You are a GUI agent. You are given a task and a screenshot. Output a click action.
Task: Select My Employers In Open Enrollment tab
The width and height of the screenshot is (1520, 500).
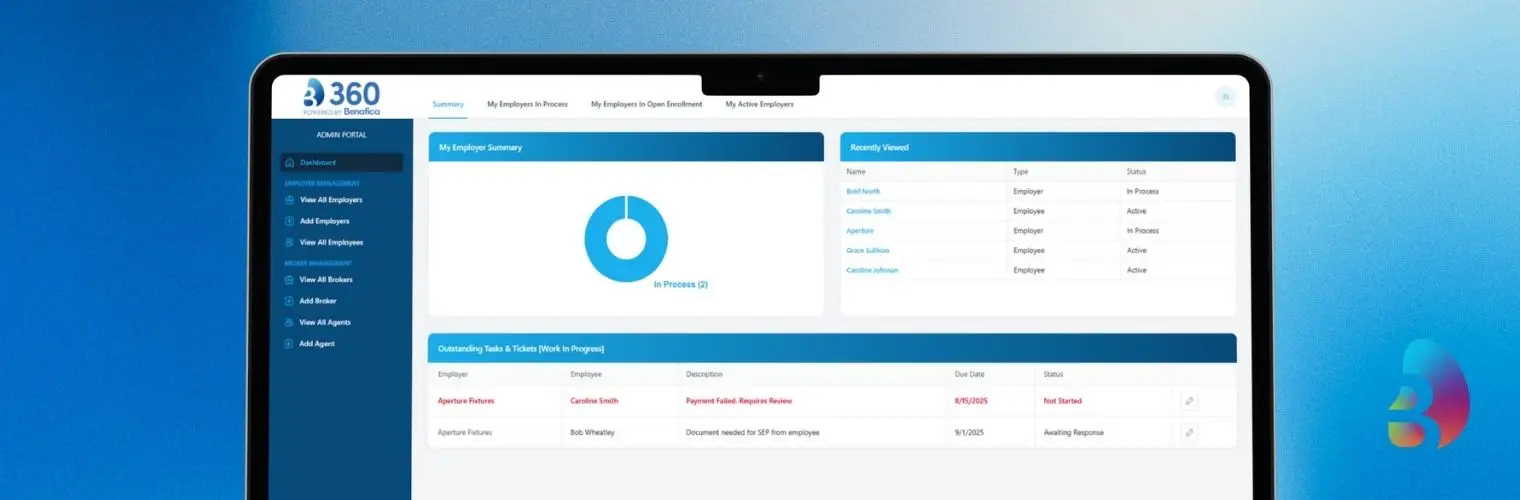[x=646, y=104]
